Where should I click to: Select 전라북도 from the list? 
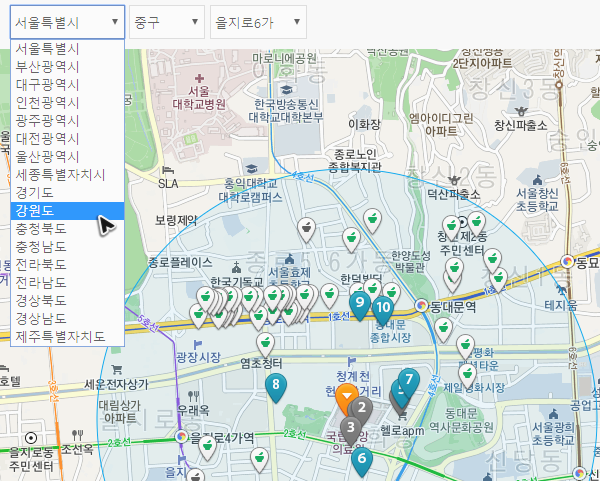67,264
